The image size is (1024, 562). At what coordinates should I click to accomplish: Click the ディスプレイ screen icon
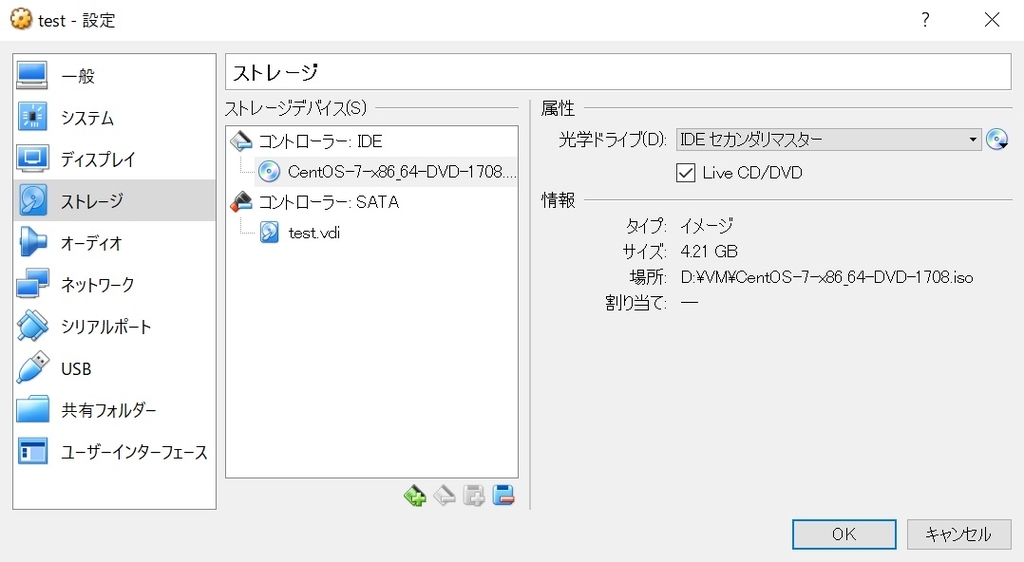point(33,159)
